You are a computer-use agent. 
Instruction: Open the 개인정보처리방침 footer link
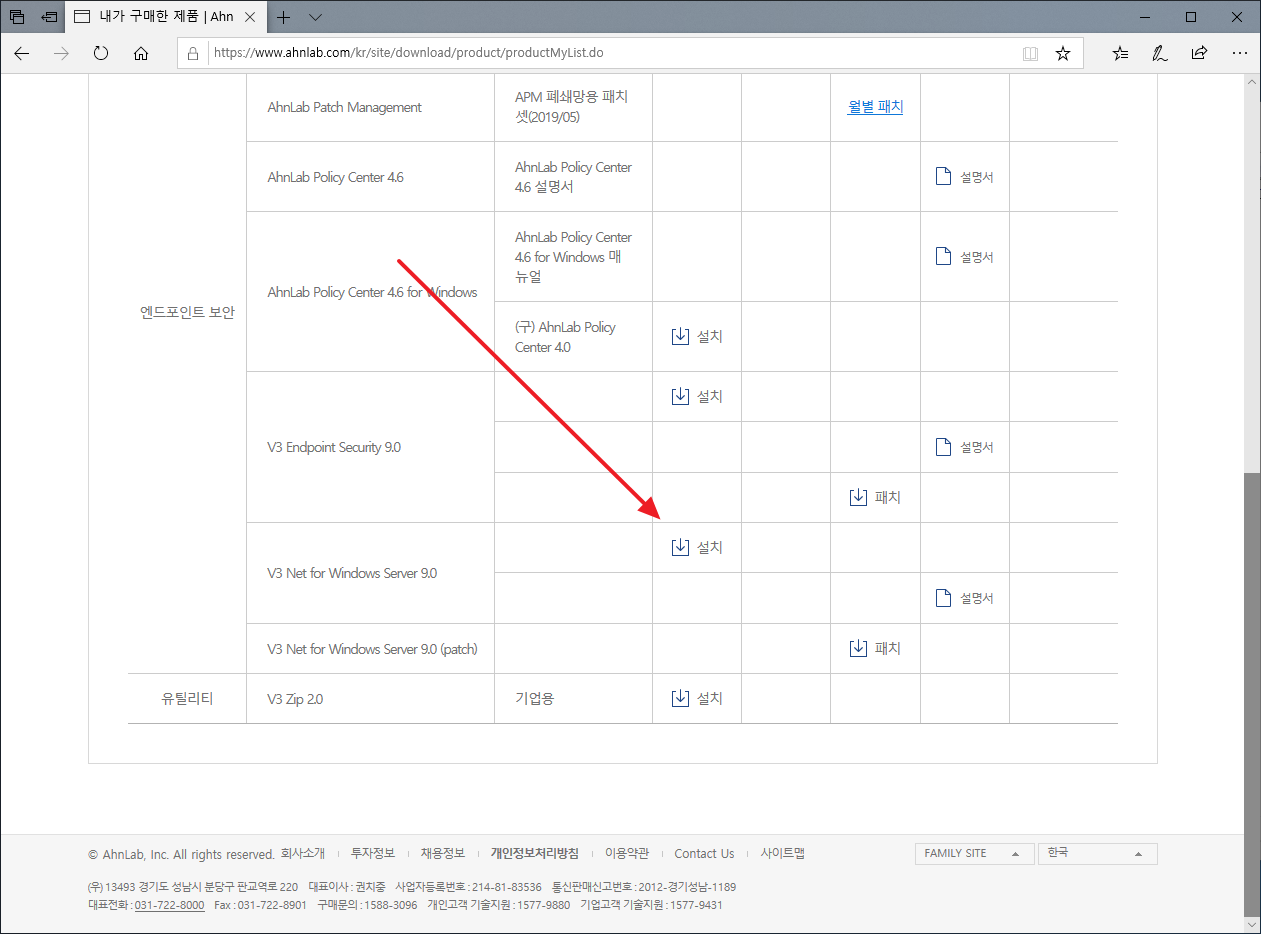tap(535, 854)
